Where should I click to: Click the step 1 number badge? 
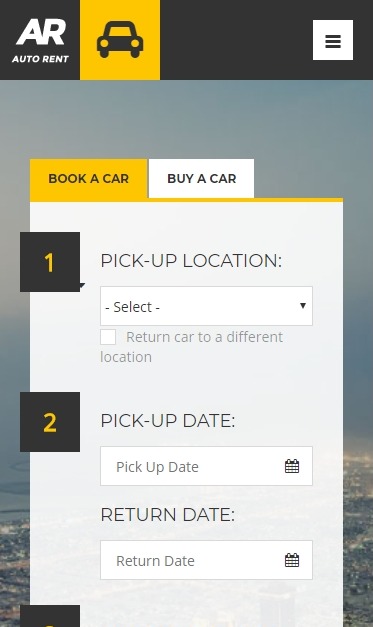coord(50,262)
